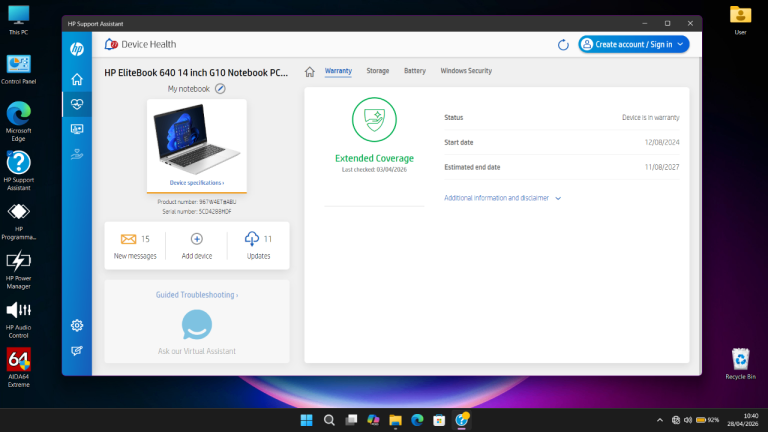This screenshot has width=768, height=432.
Task: Click Ask our Virtual Assistant text
Action: [x=197, y=351]
